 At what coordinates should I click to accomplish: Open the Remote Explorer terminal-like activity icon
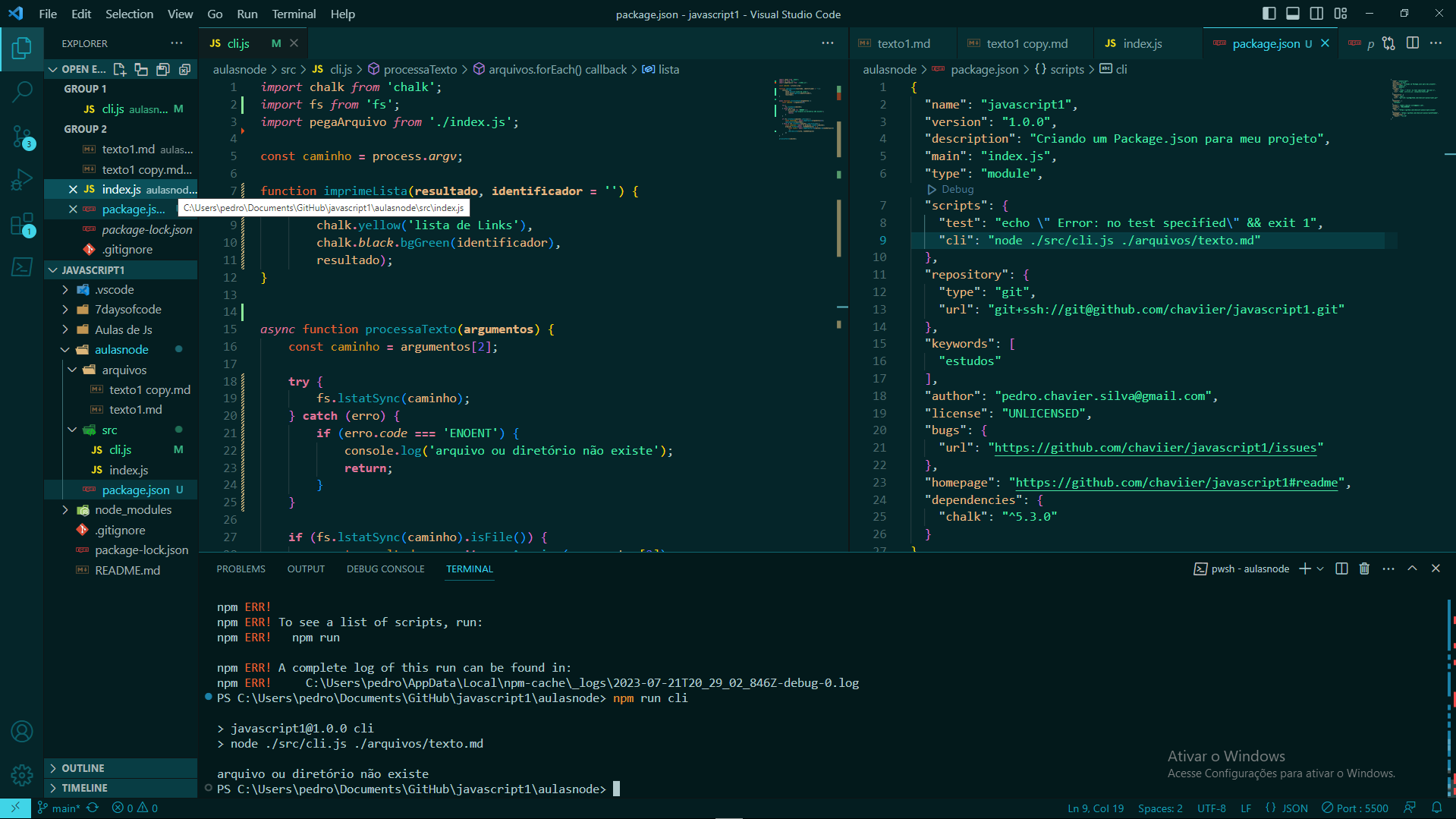[22, 267]
